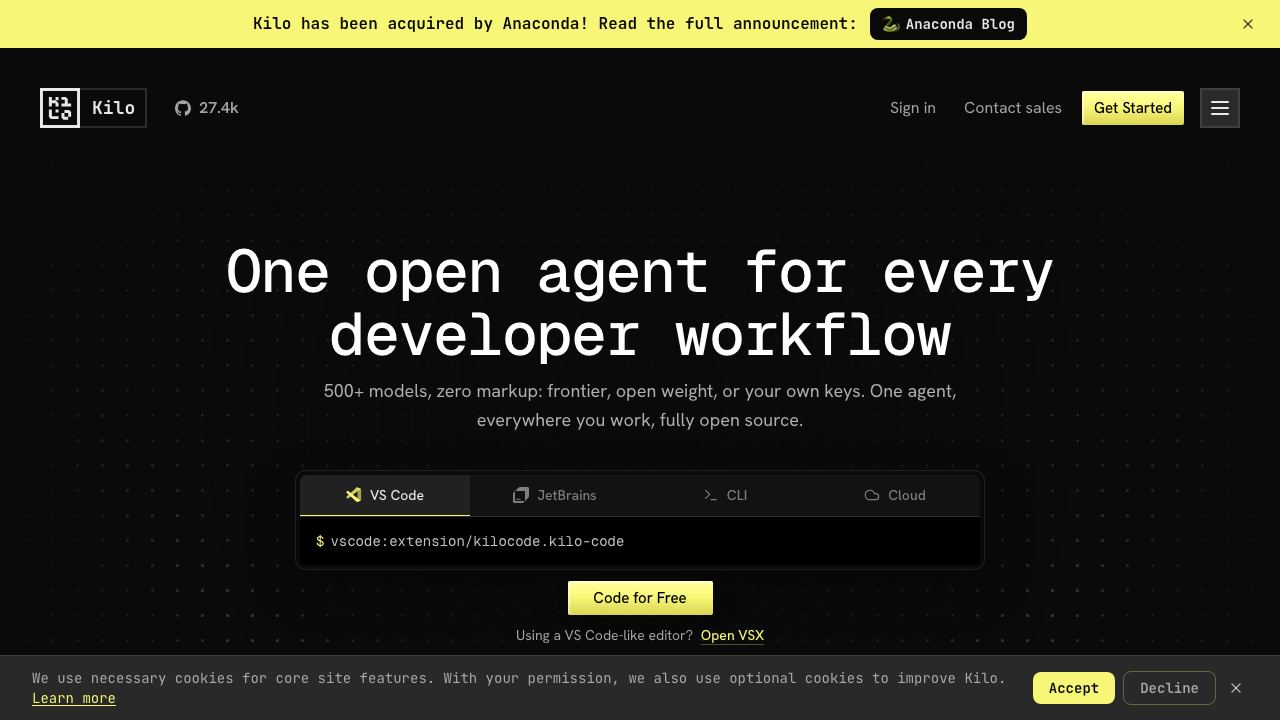Close the Anaconda announcement banner
Screen dimensions: 1280x720
[x=1248, y=24]
